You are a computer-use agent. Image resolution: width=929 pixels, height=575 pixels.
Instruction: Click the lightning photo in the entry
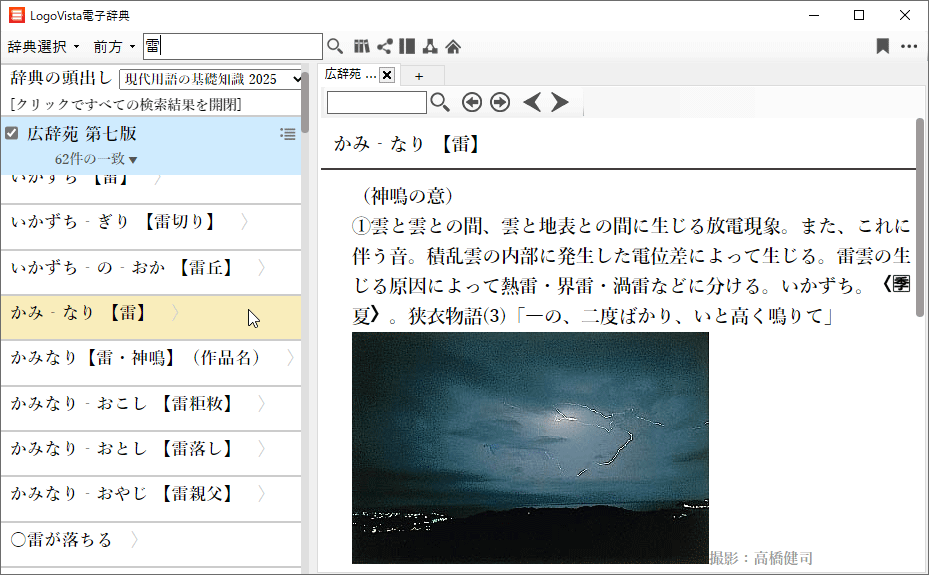tap(530, 447)
